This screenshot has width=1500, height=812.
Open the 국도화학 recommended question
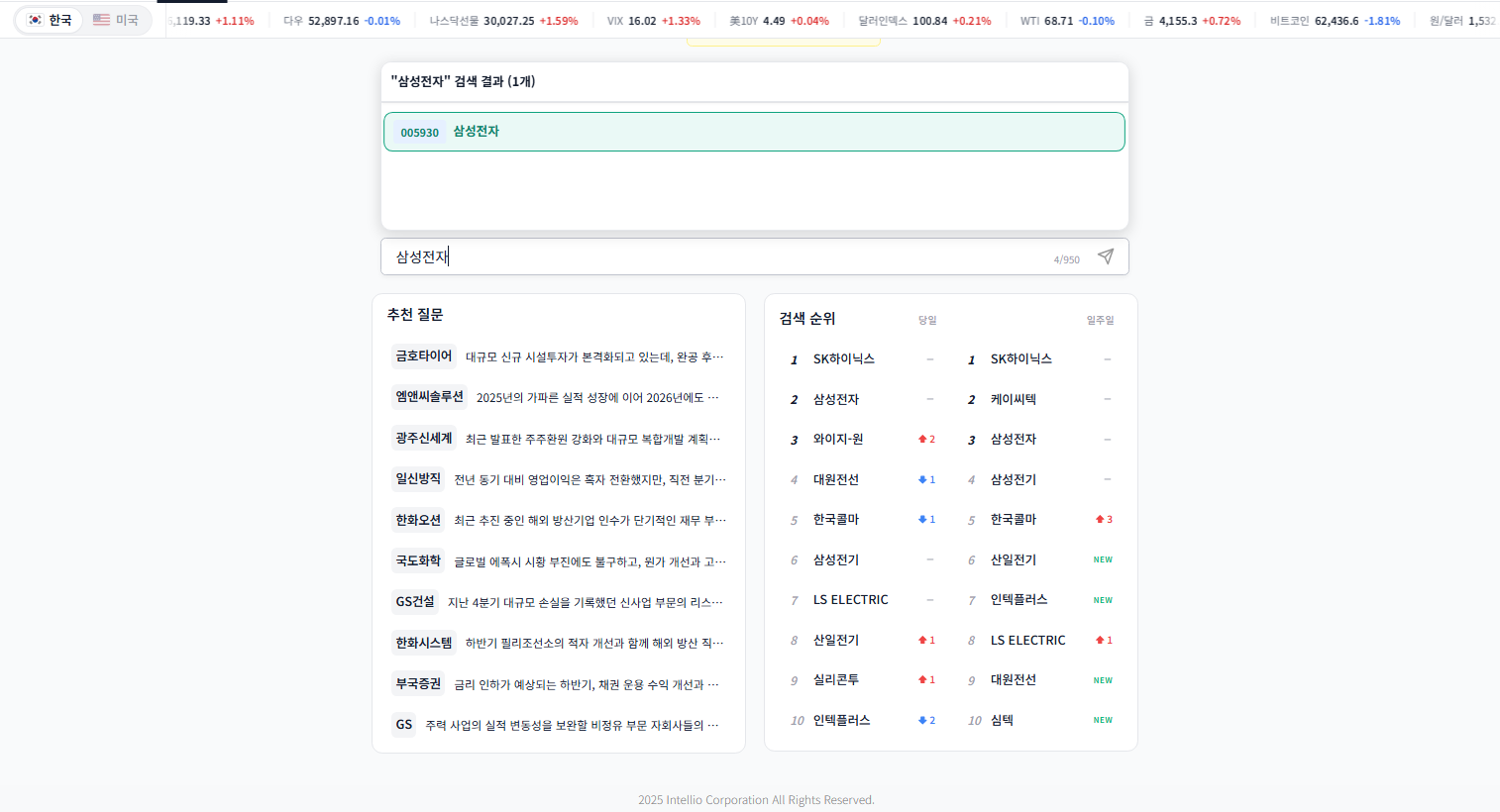coord(559,561)
